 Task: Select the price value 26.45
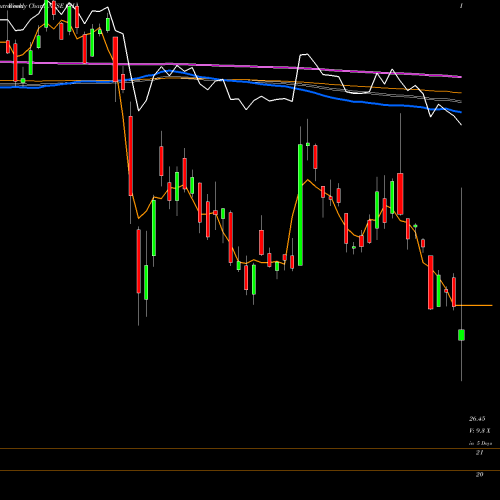477,419
